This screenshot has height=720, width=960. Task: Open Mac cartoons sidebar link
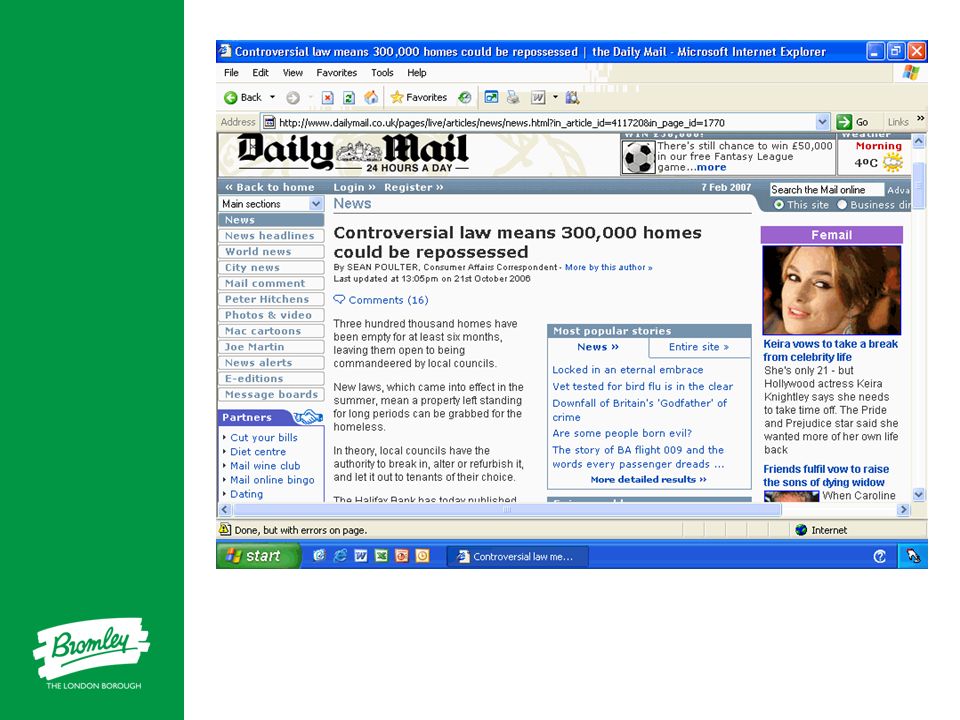[x=271, y=331]
